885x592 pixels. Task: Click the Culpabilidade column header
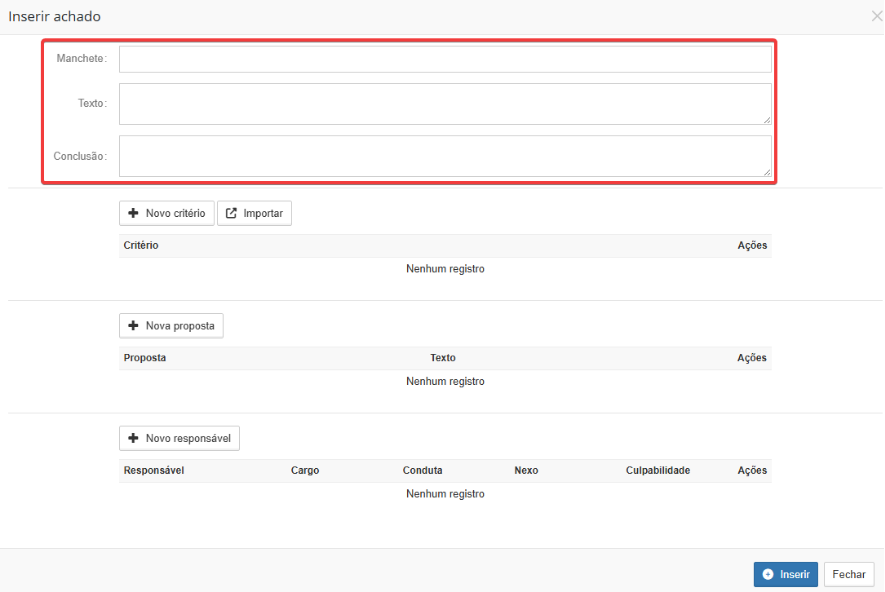click(658, 470)
